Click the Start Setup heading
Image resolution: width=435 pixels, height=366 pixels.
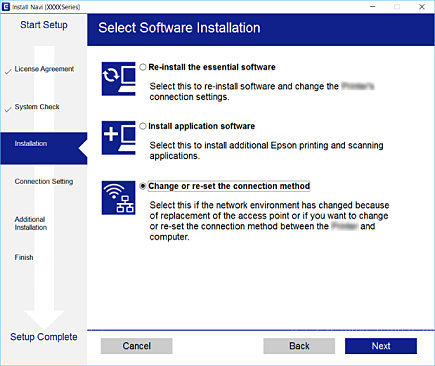(44, 25)
